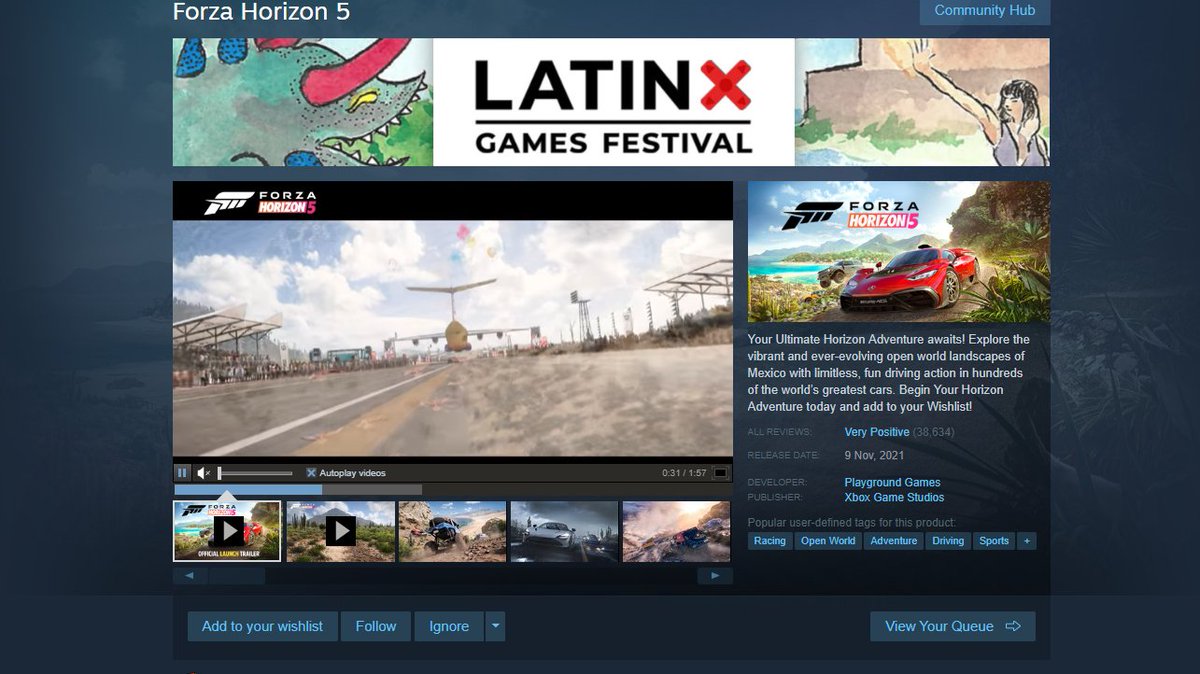View the dusty racing screenshot thumbnail

[x=677, y=531]
